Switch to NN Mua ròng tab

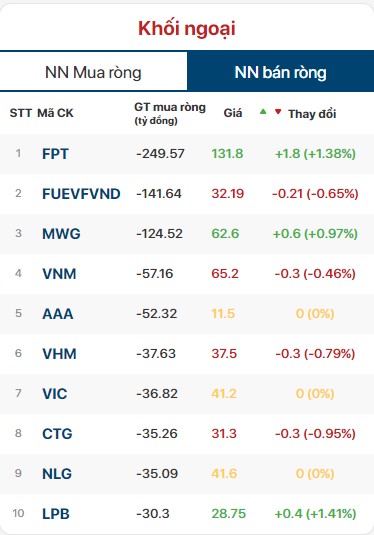point(94,72)
